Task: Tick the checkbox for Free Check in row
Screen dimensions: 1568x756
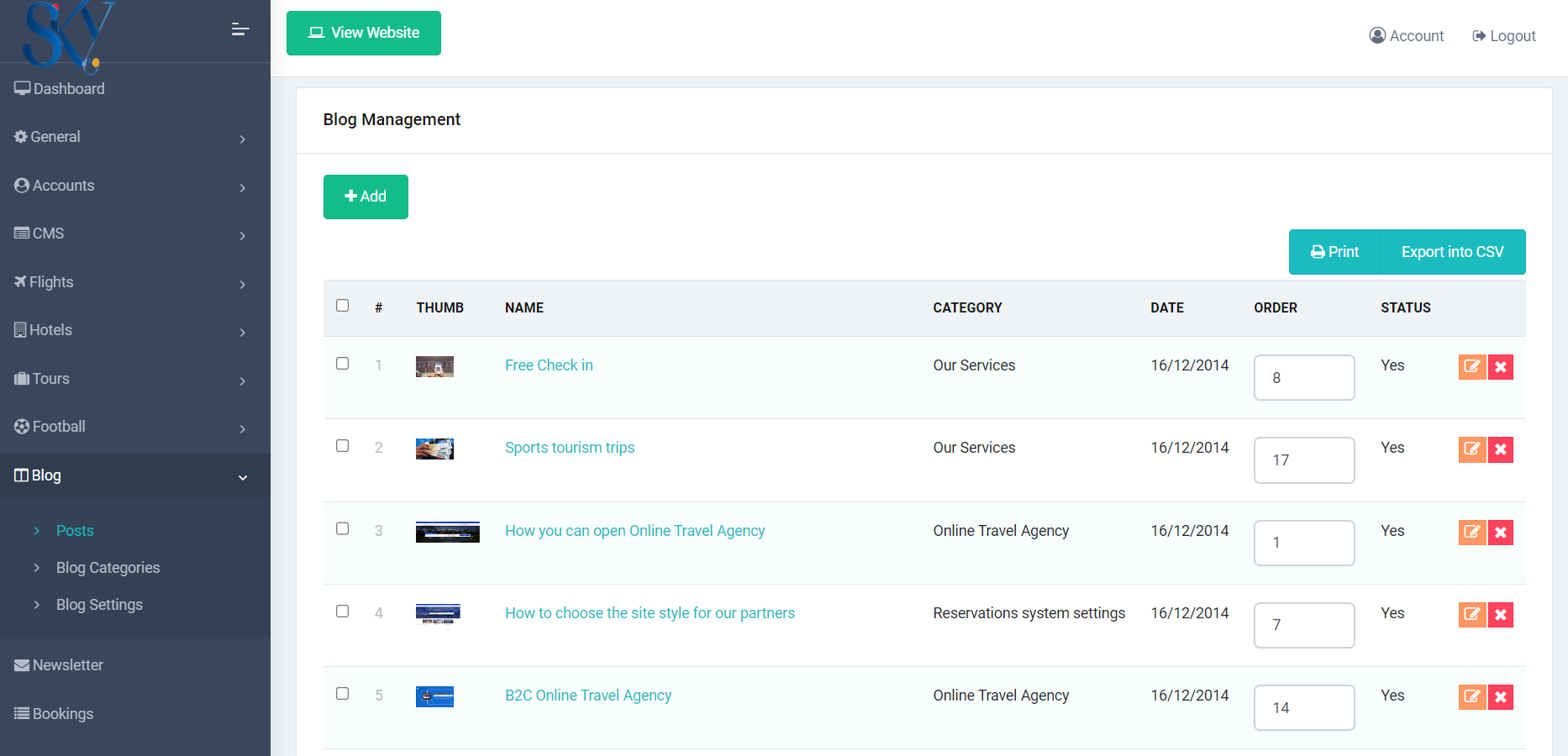Action: pos(343,364)
